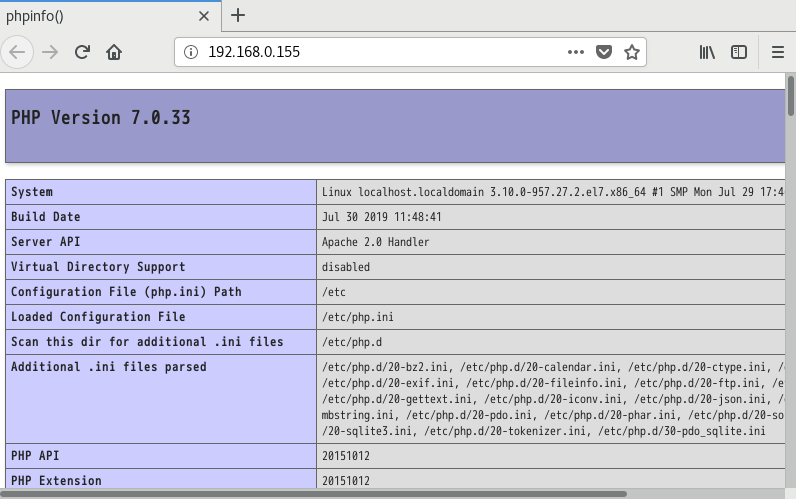
Task: Click the horizontal scrollbar thumb at the bottom
Action: 313,494
